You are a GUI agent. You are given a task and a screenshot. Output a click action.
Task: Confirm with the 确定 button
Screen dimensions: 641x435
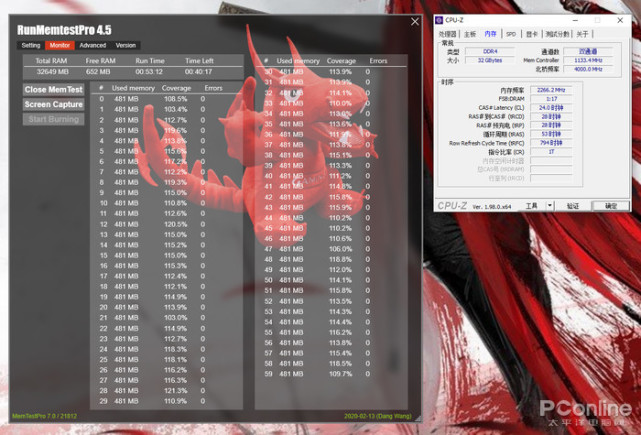pos(611,206)
